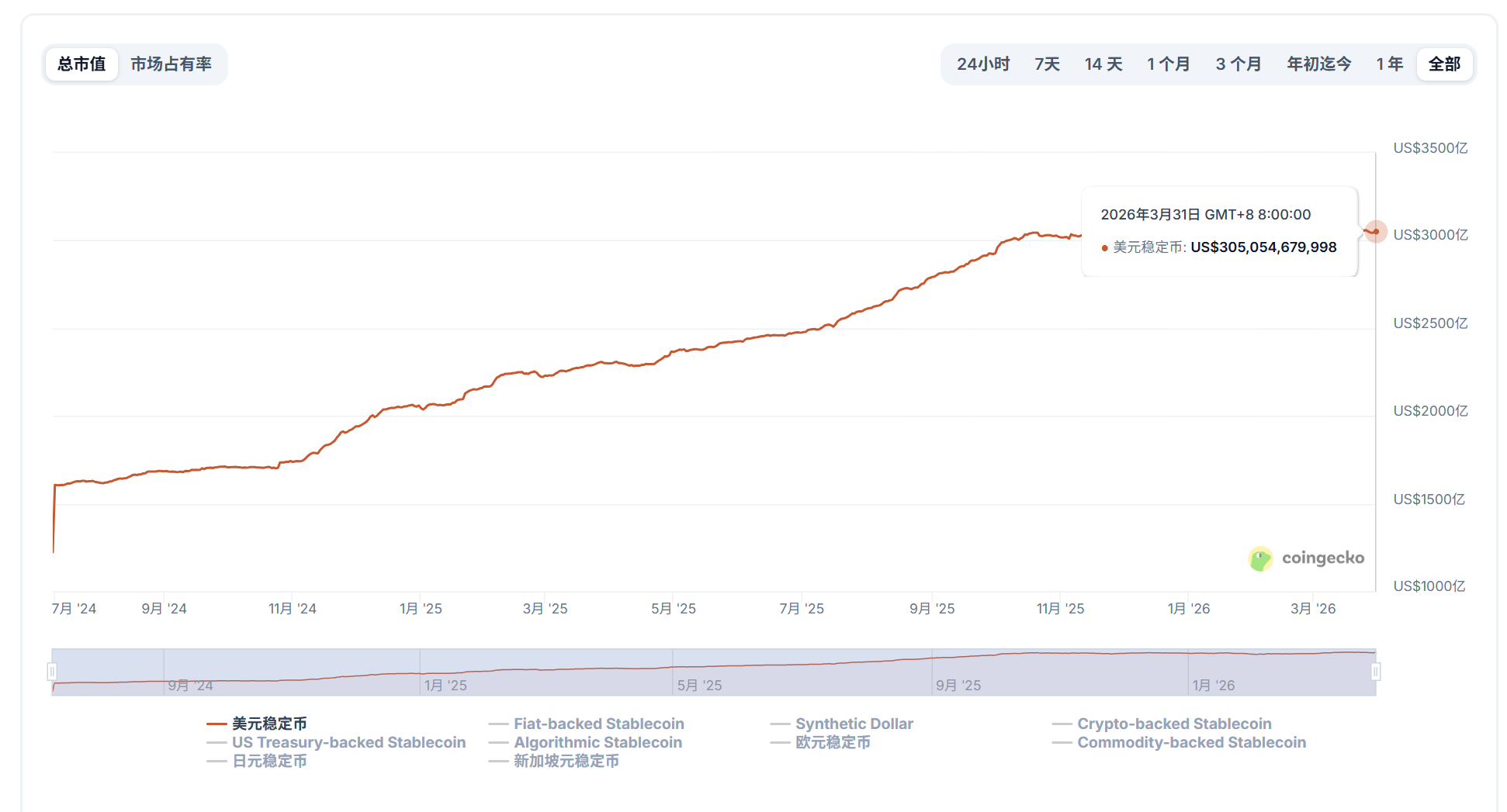This screenshot has width=1507, height=812.
Task: Click right handle of range navigator
Action: 1376,672
